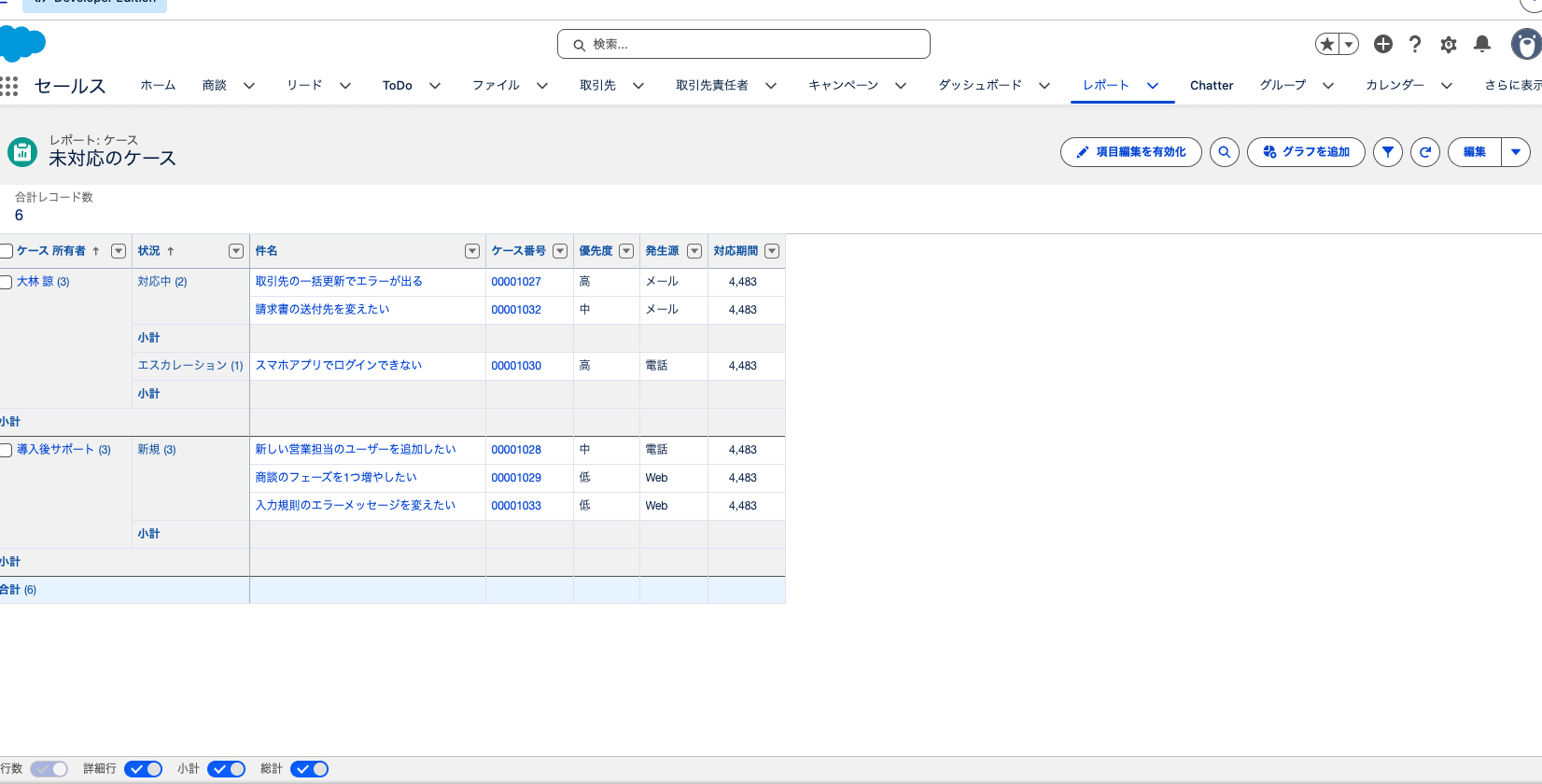1542x784 pixels.
Task: Check the 大林 諒 group checkbox
Action: click(6, 282)
